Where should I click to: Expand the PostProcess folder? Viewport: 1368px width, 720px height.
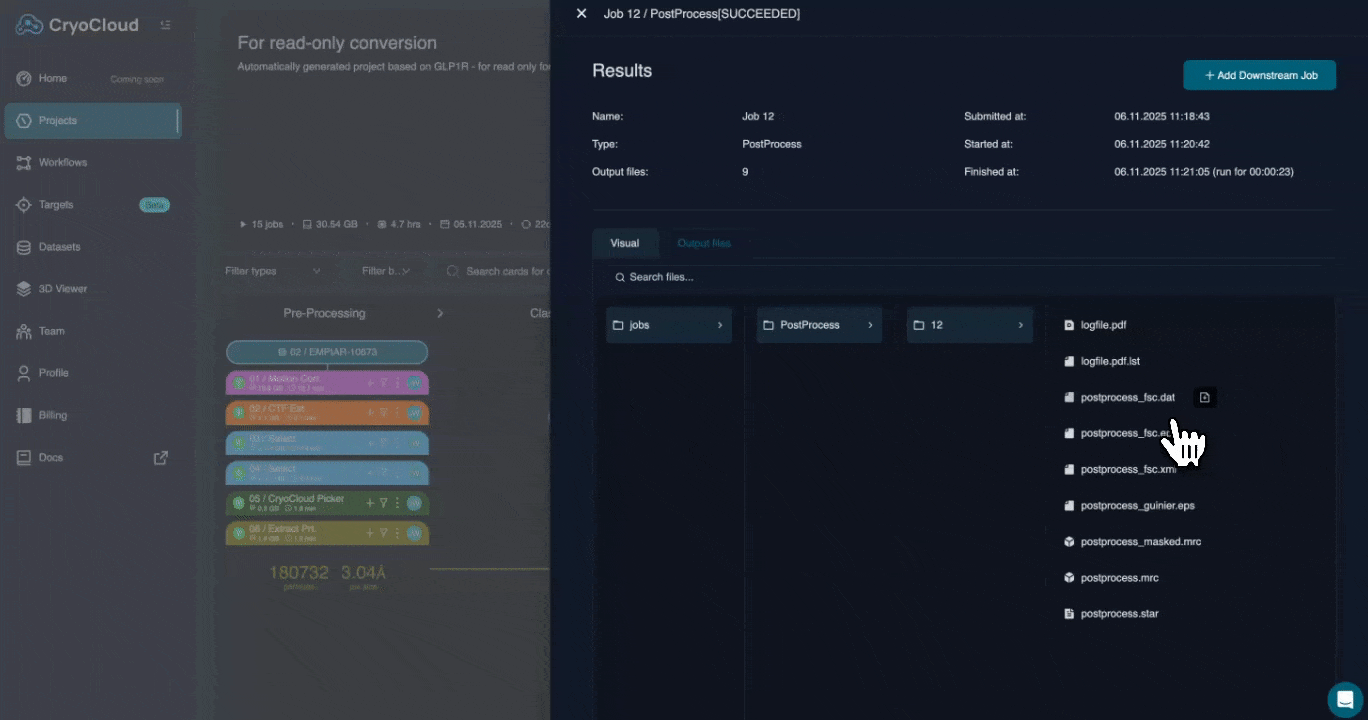coord(818,325)
